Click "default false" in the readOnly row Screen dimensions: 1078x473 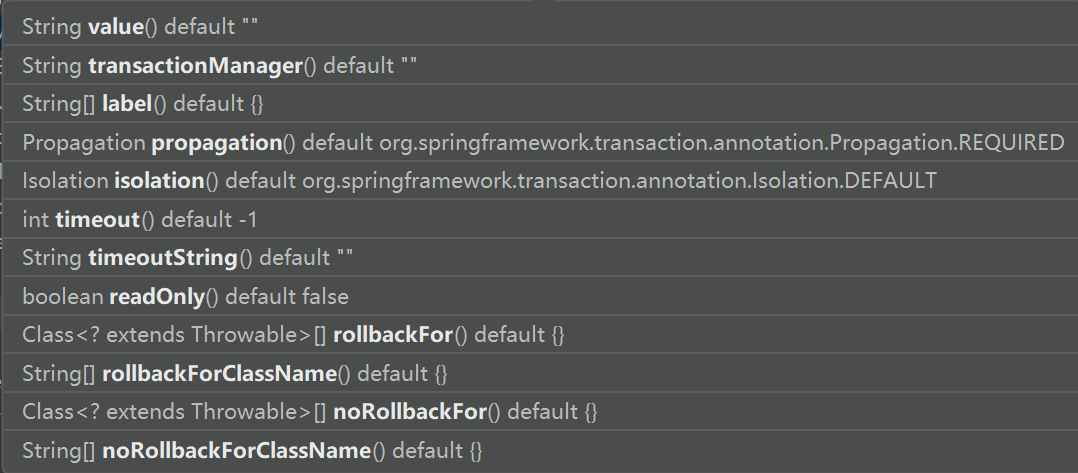(300, 296)
